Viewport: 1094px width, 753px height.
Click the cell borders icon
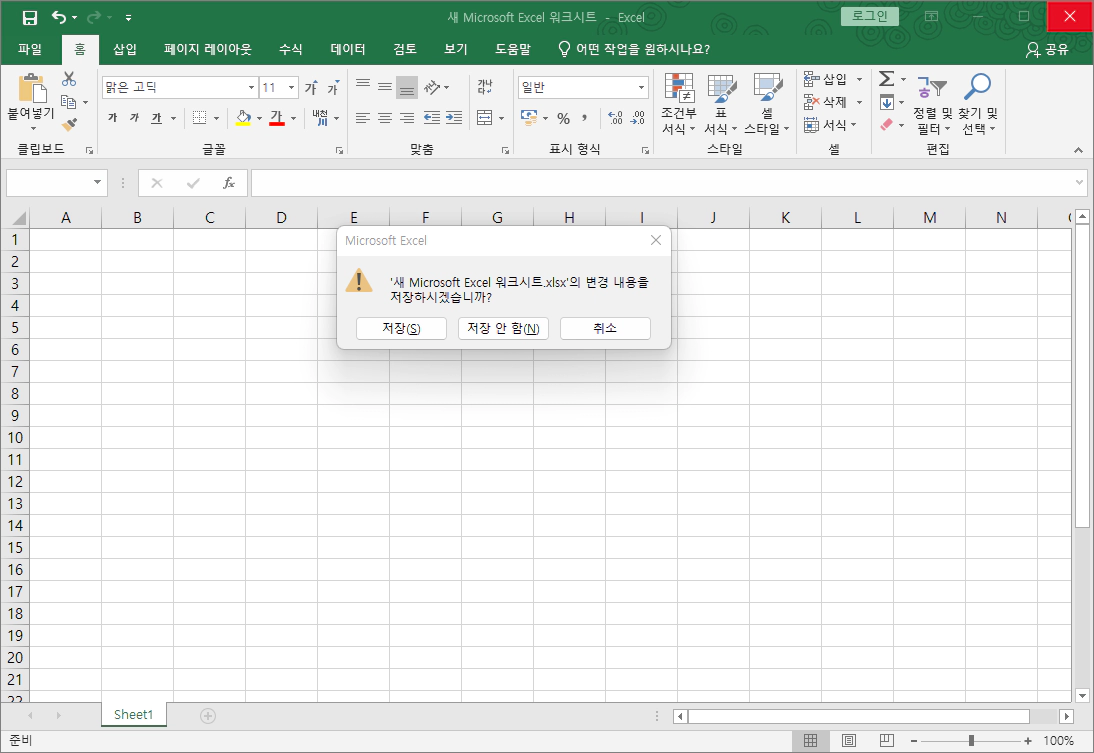200,118
